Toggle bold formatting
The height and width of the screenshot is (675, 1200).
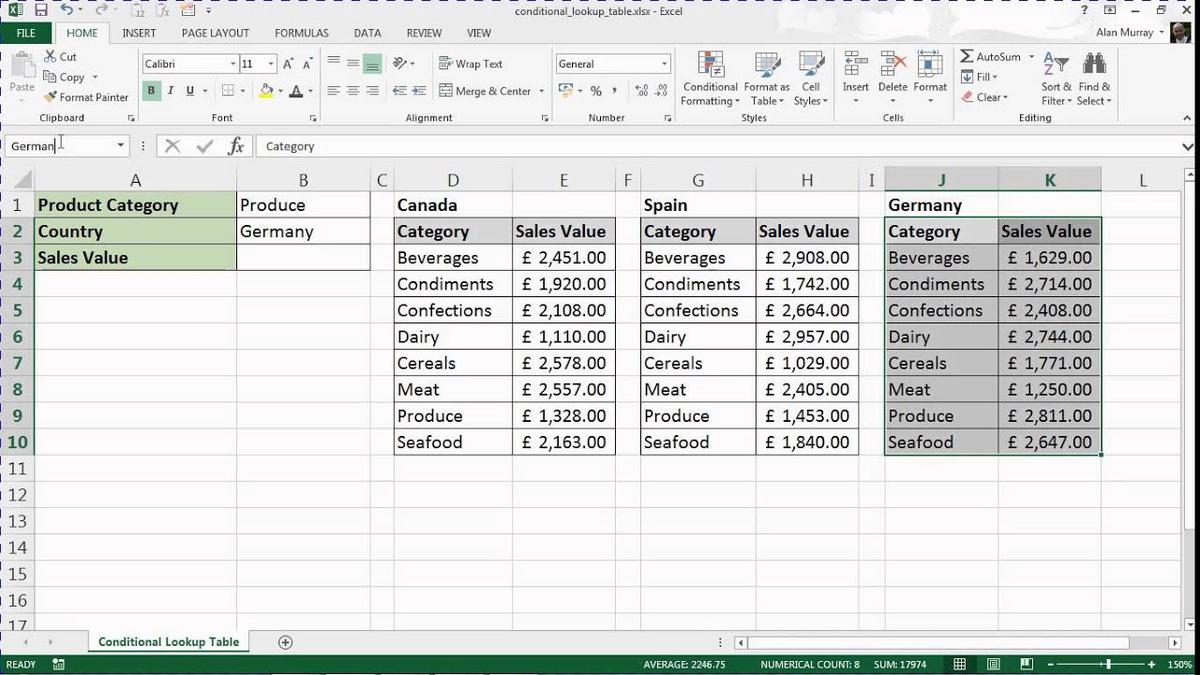[151, 90]
